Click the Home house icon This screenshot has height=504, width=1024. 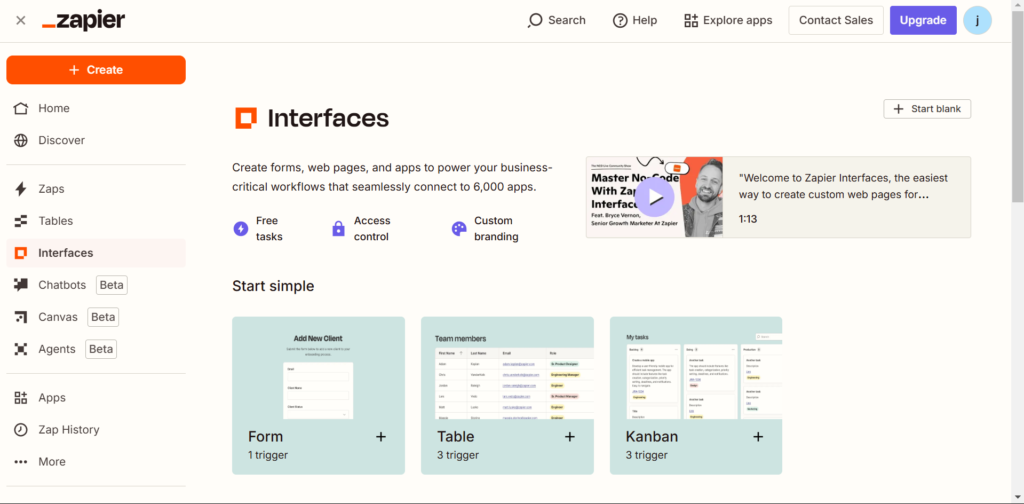pos(21,108)
